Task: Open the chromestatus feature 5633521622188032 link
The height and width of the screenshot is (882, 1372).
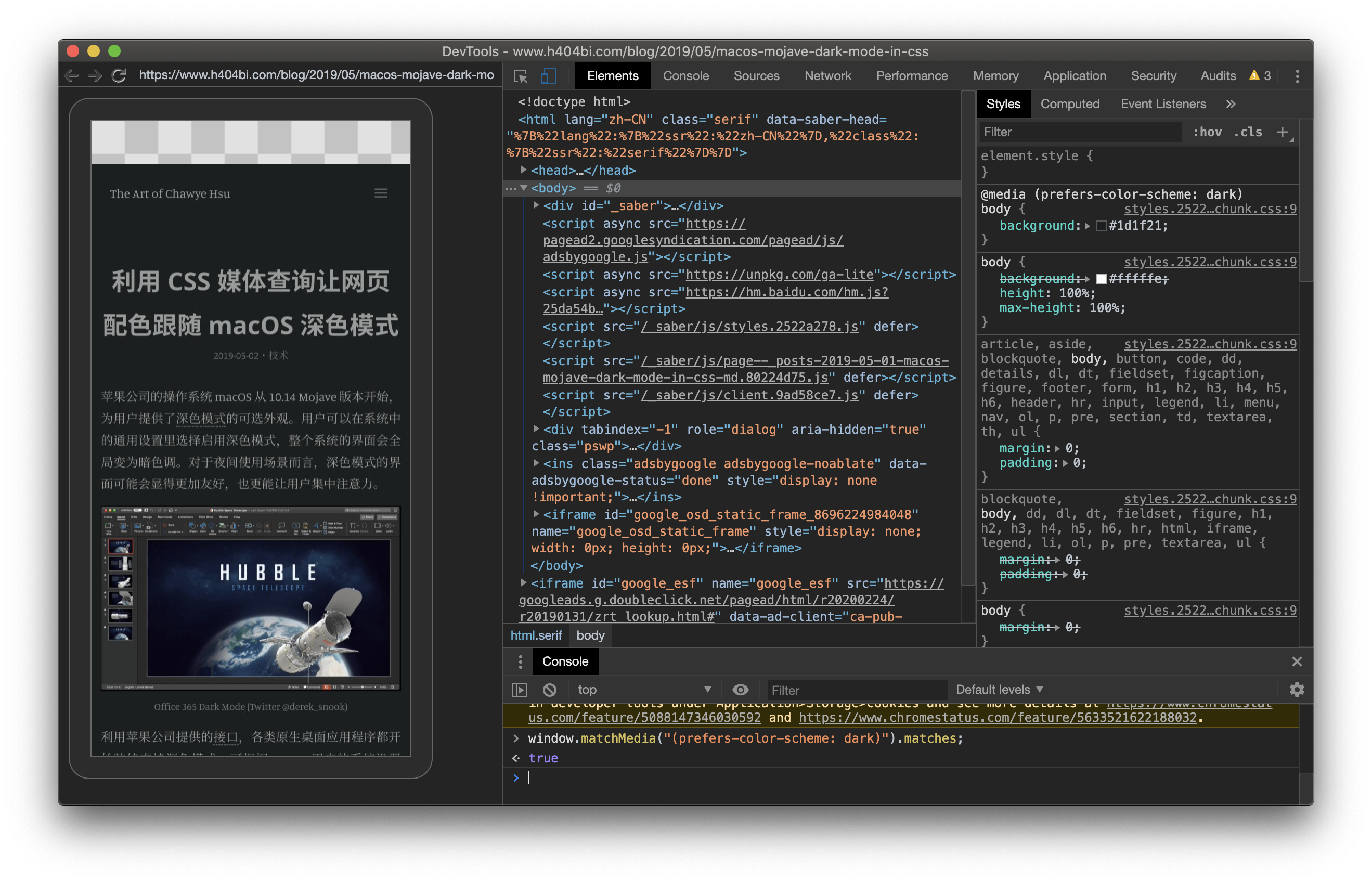Action: coord(998,718)
